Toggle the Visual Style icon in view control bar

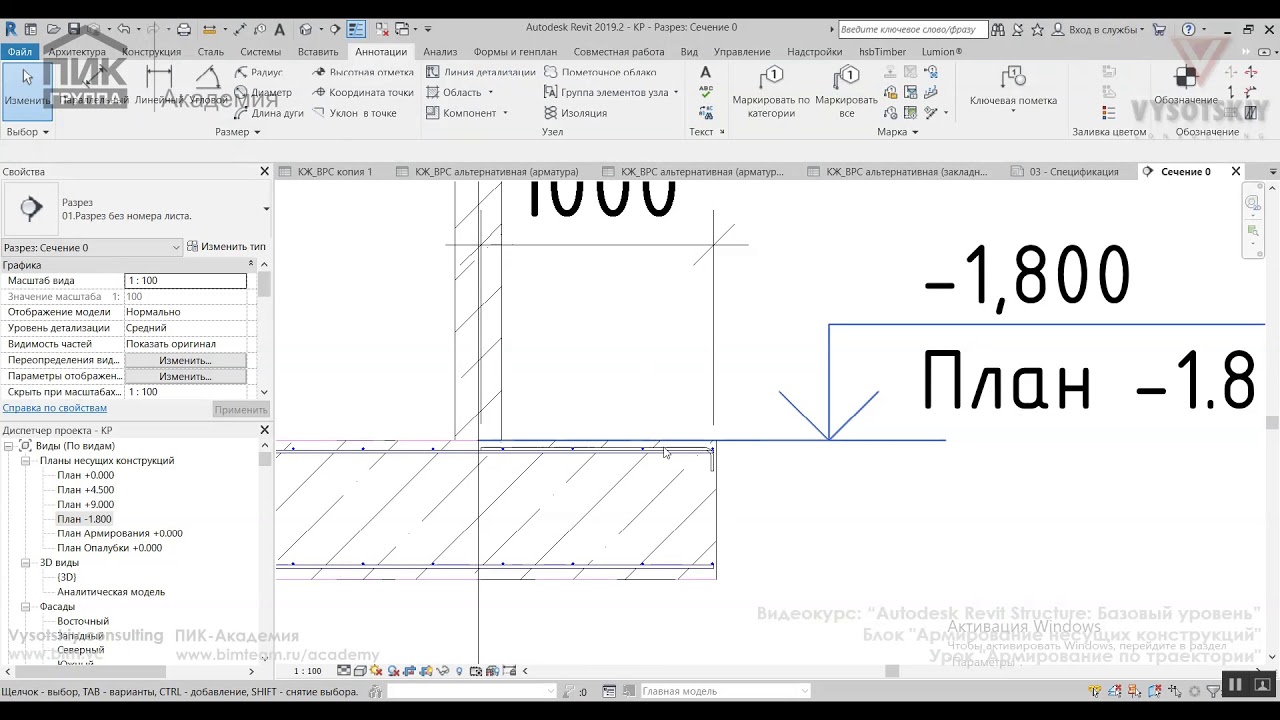[x=360, y=671]
